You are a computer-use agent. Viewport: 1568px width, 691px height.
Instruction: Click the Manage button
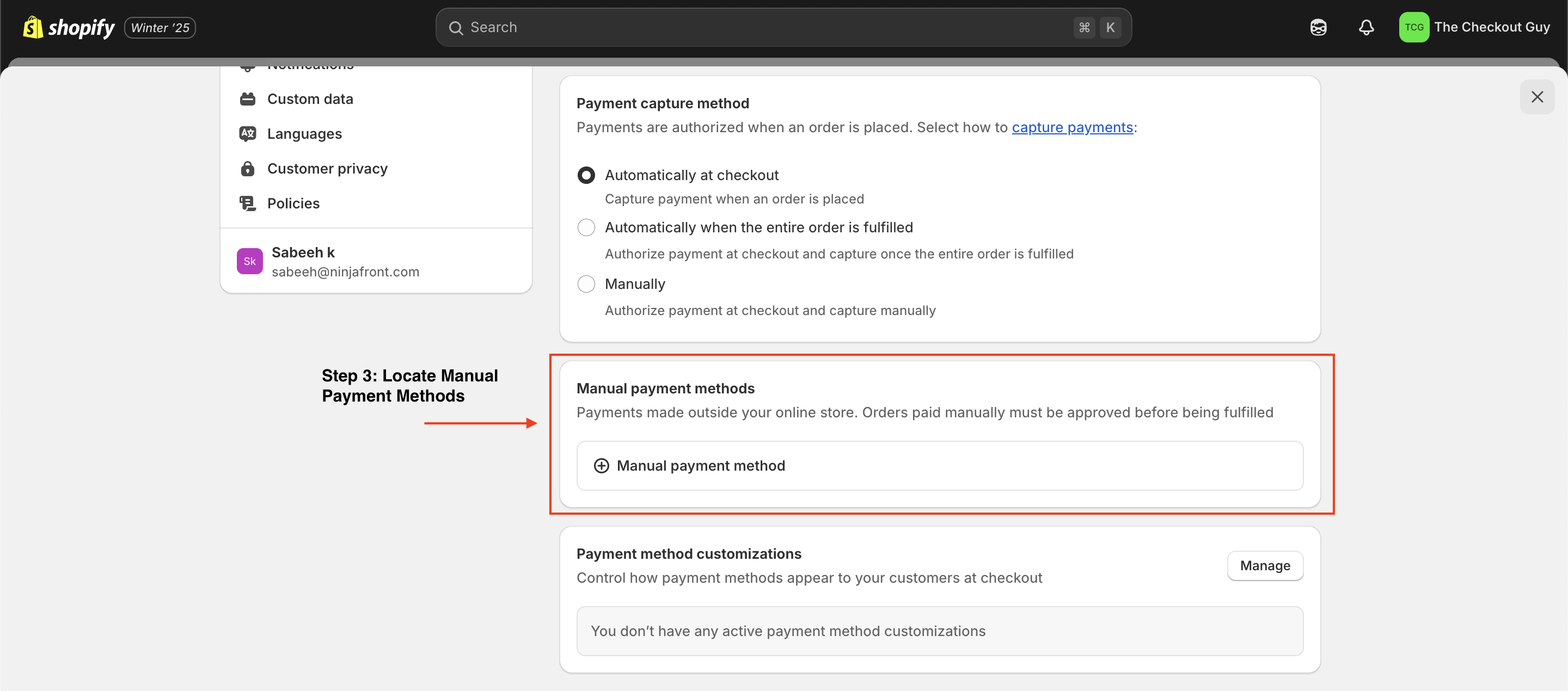[x=1264, y=566]
